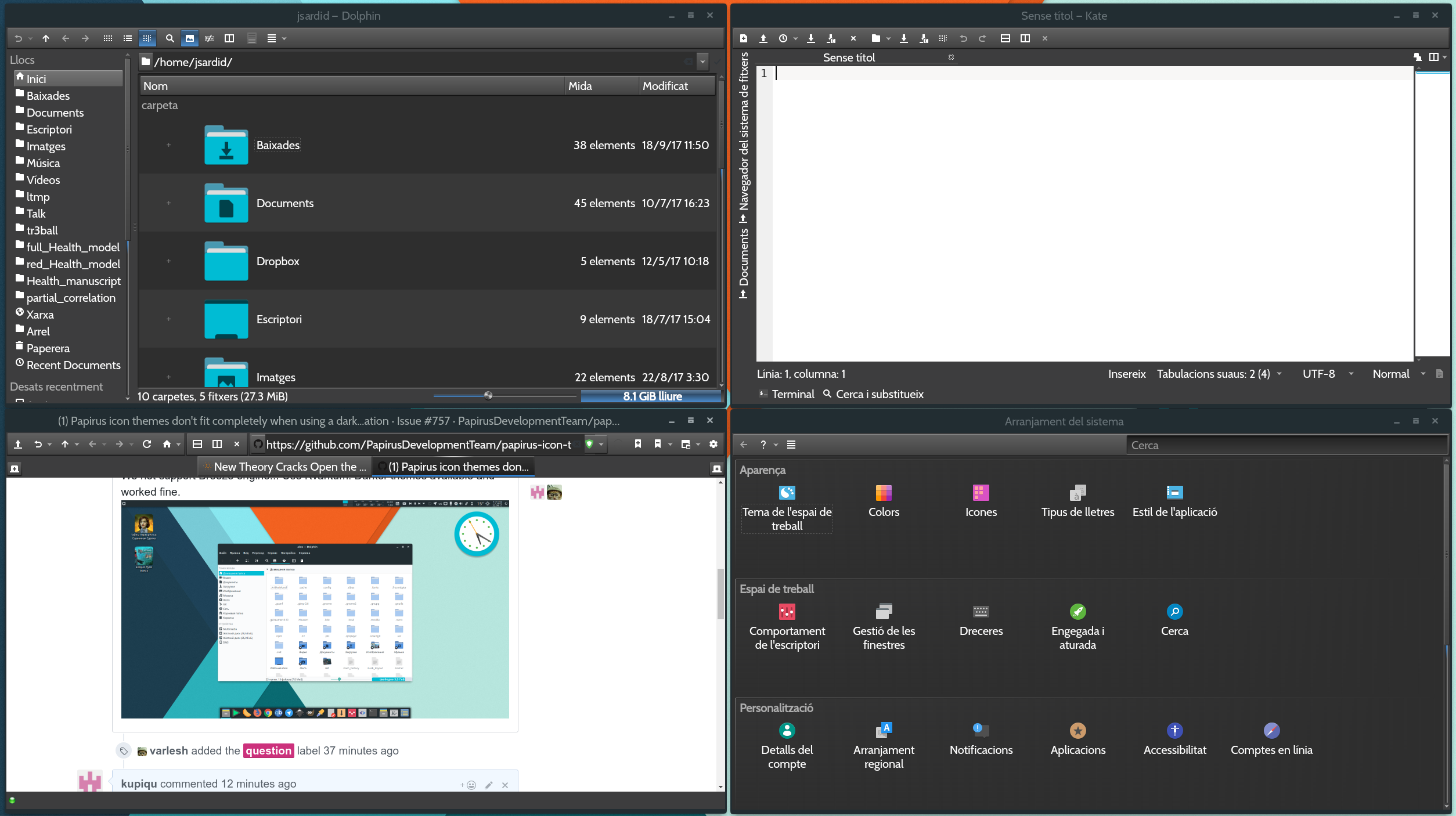1456x816 pixels.
Task: Toggle image previews in Dolphin toolbar
Action: click(x=190, y=38)
